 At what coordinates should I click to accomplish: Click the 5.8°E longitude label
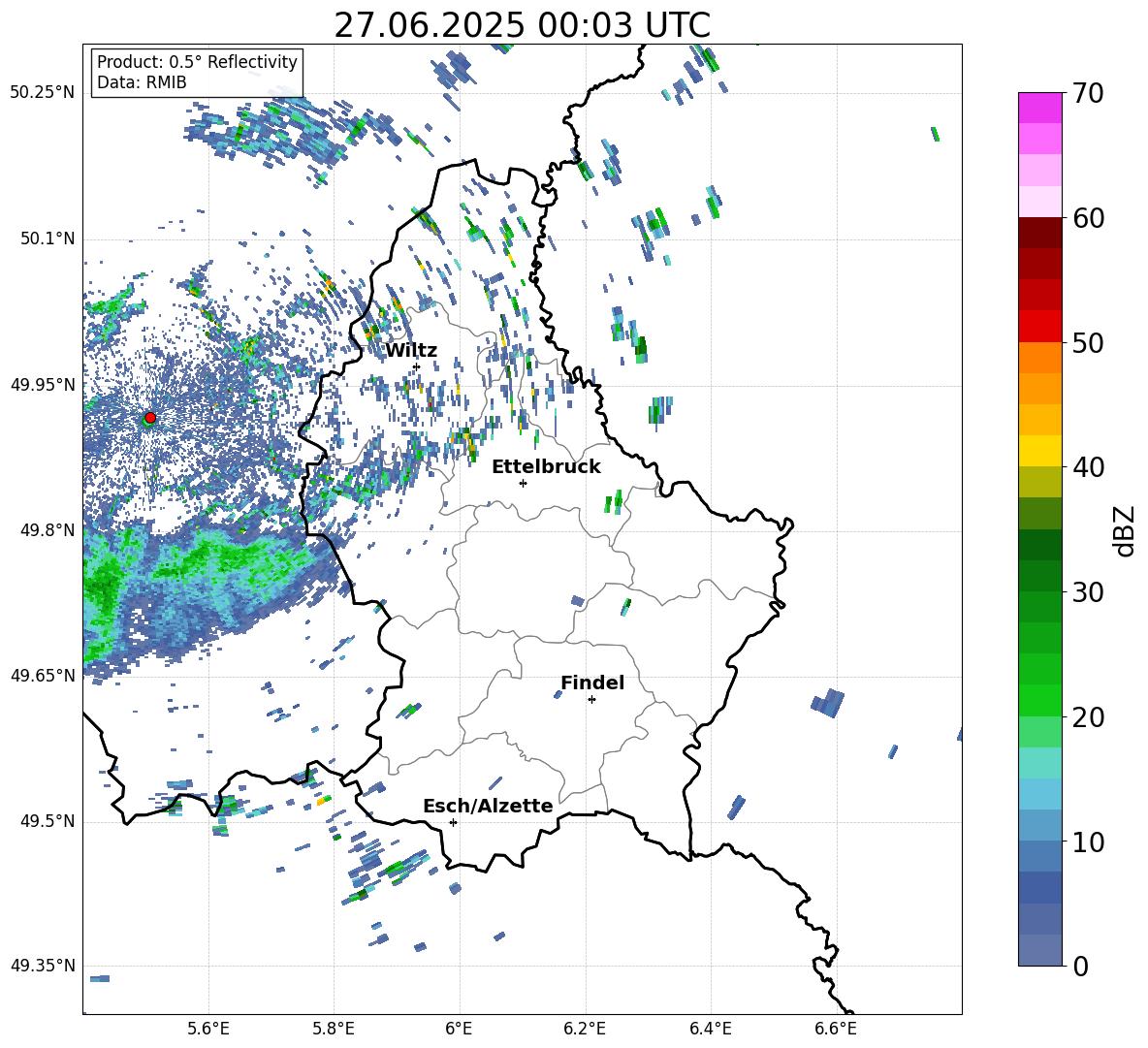click(334, 1029)
